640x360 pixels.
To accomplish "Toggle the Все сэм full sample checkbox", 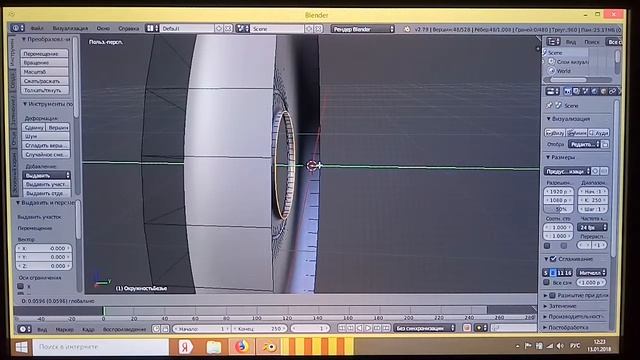I will point(547,282).
